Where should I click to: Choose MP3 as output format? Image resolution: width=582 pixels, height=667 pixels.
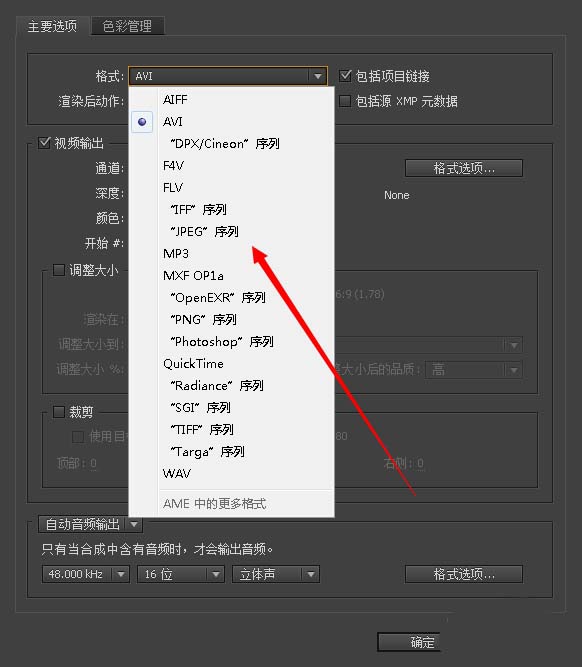[231, 254]
